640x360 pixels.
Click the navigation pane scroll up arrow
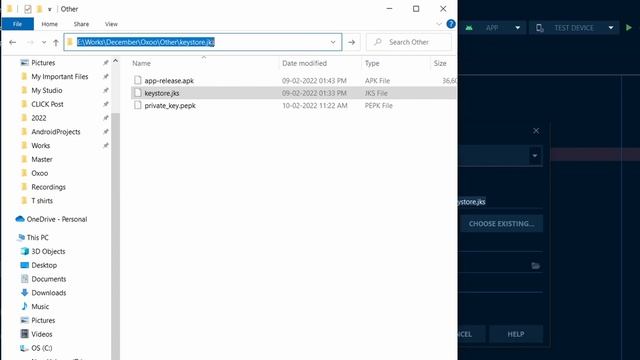click(x=116, y=61)
